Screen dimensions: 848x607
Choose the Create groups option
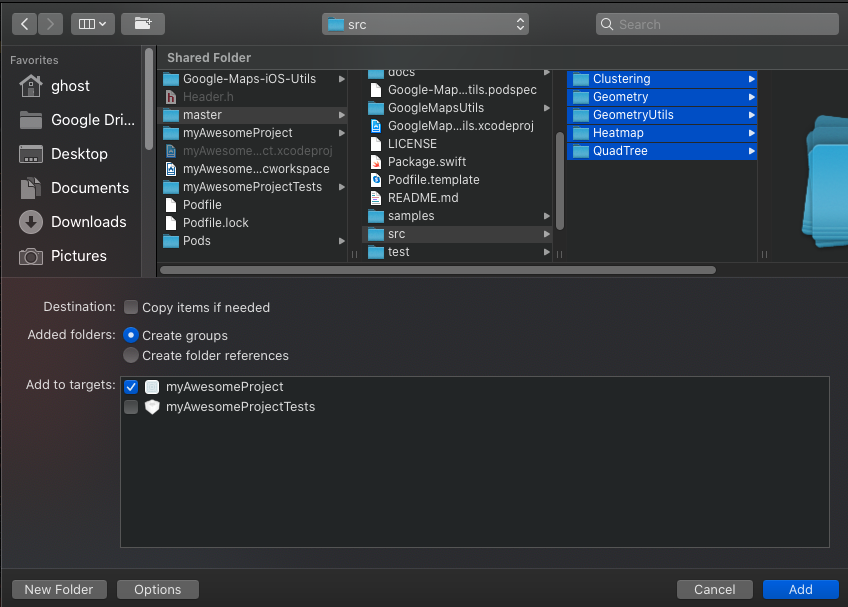[131, 335]
